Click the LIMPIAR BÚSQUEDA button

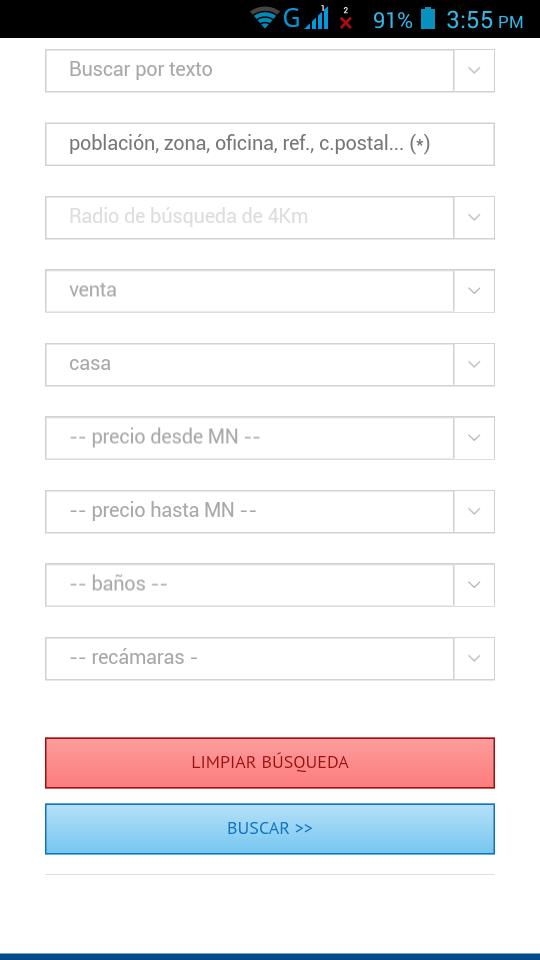pos(270,763)
